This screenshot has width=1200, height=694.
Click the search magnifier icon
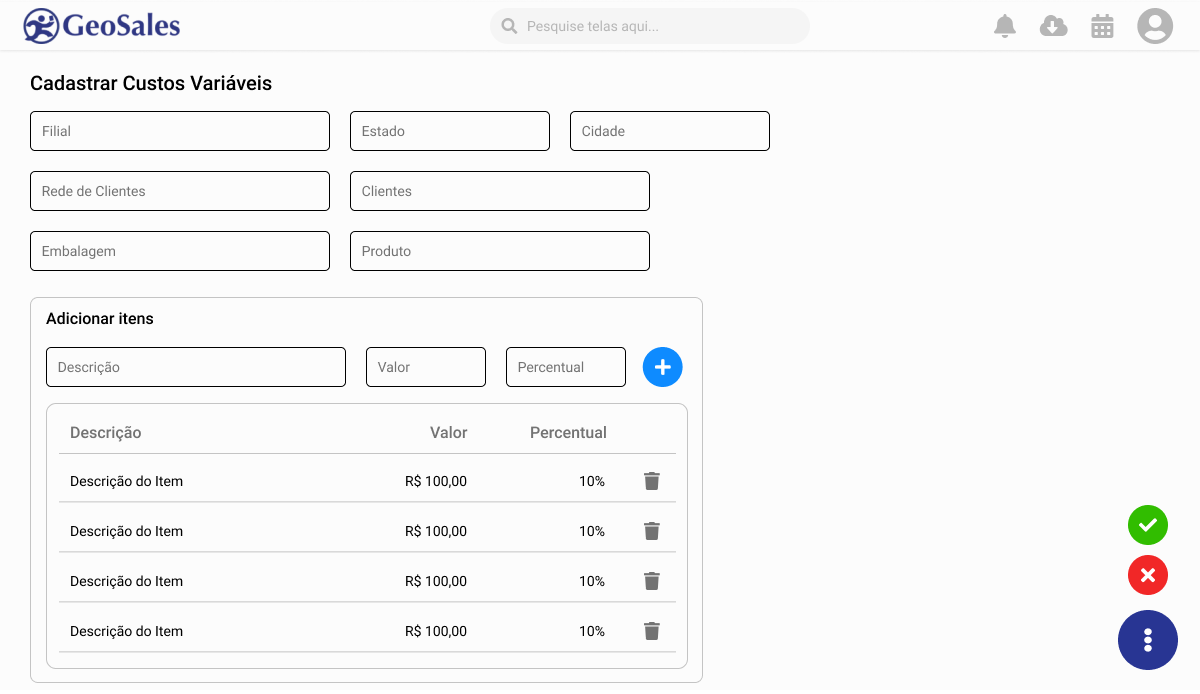(x=509, y=26)
